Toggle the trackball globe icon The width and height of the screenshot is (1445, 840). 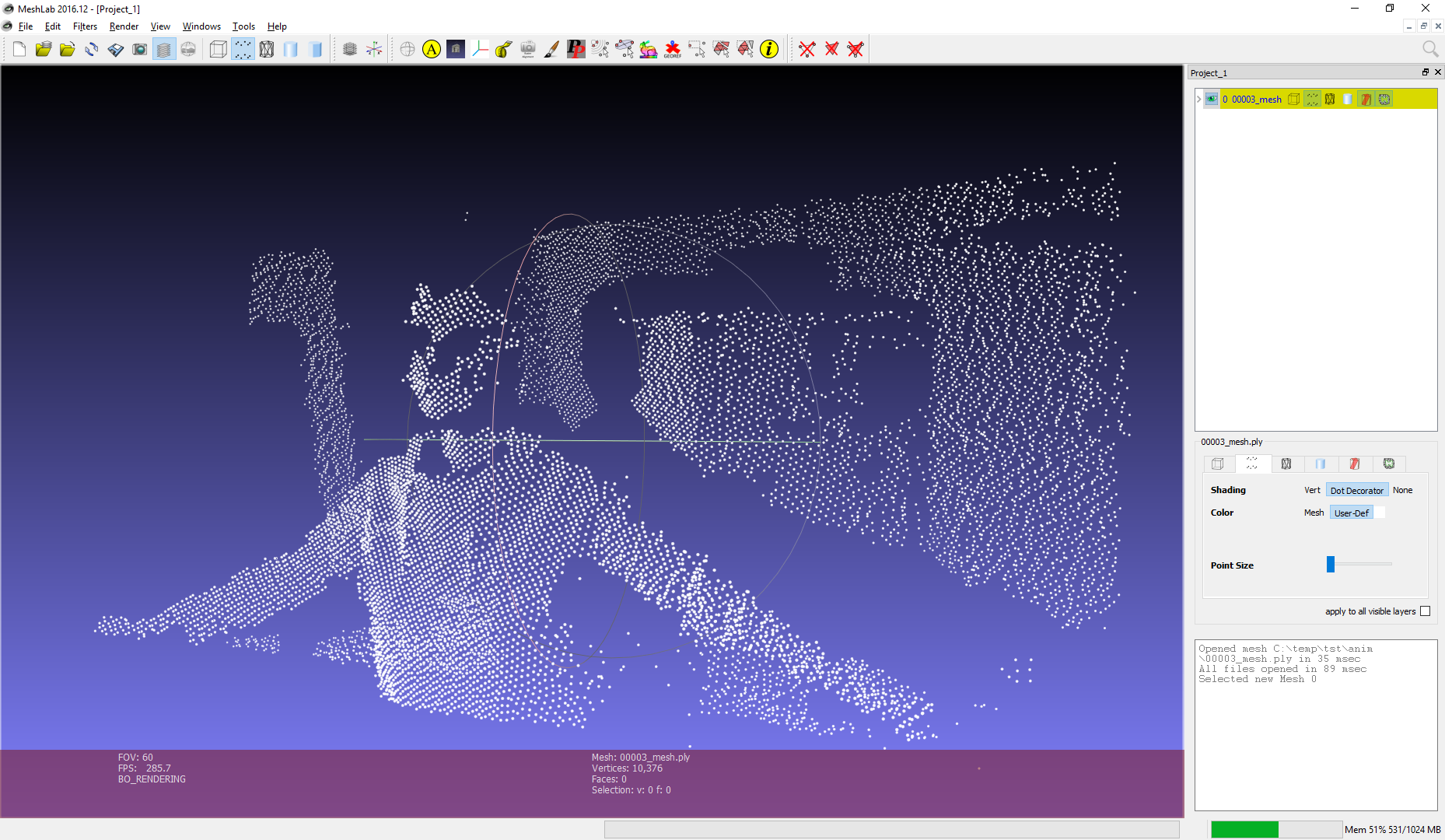408,50
